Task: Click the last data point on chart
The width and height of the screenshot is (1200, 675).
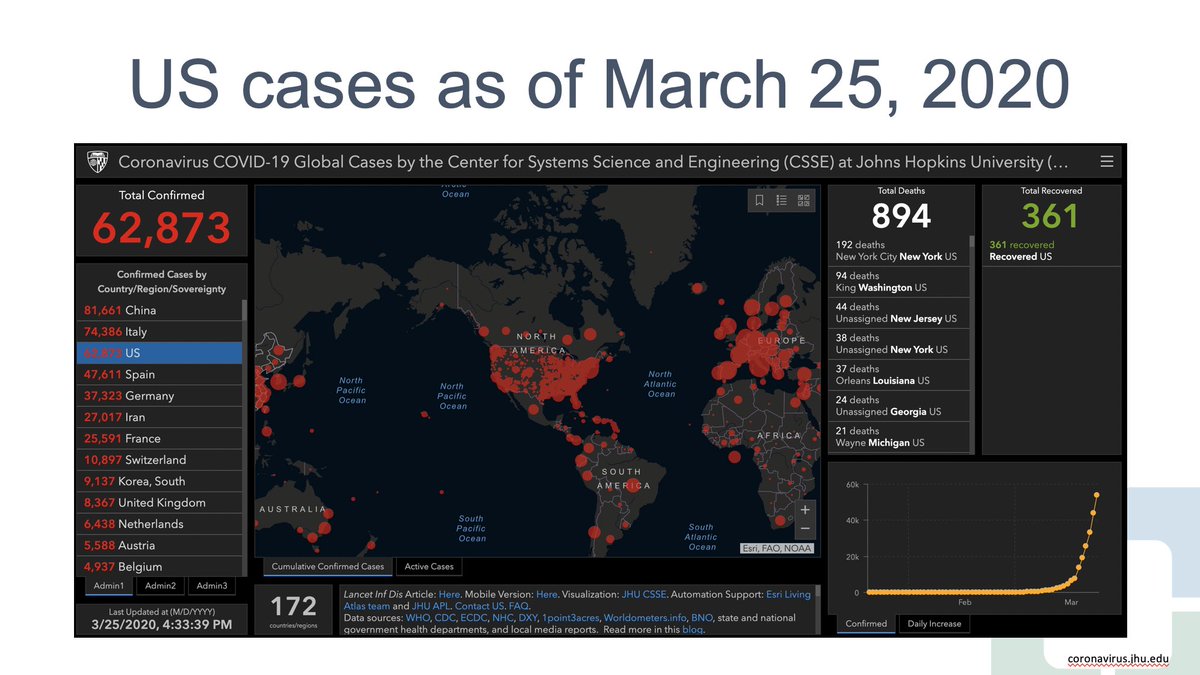Action: point(1097,494)
